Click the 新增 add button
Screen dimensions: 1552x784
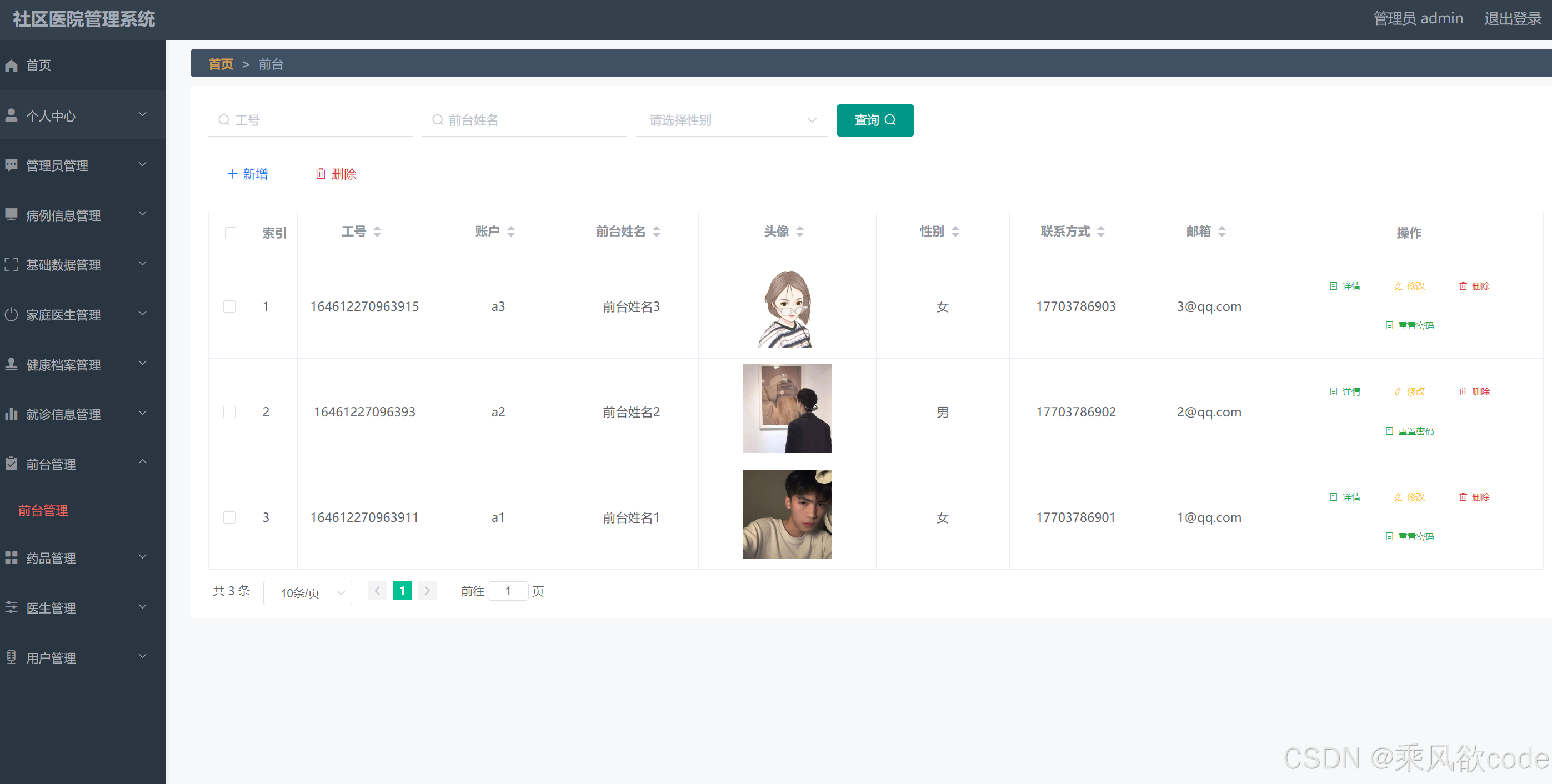247,174
